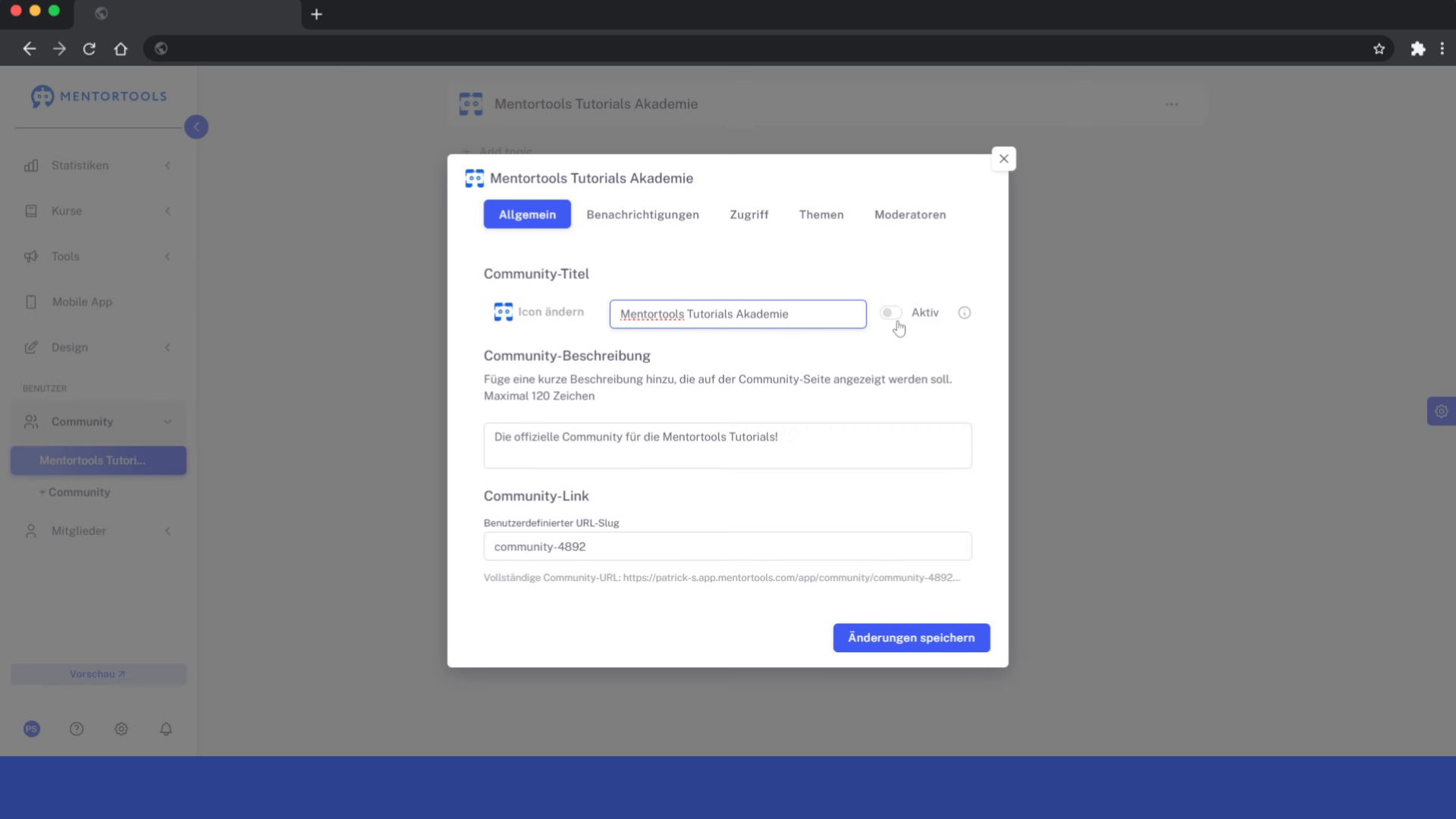Reload the page in browser
The image size is (1456, 819).
pos(89,49)
